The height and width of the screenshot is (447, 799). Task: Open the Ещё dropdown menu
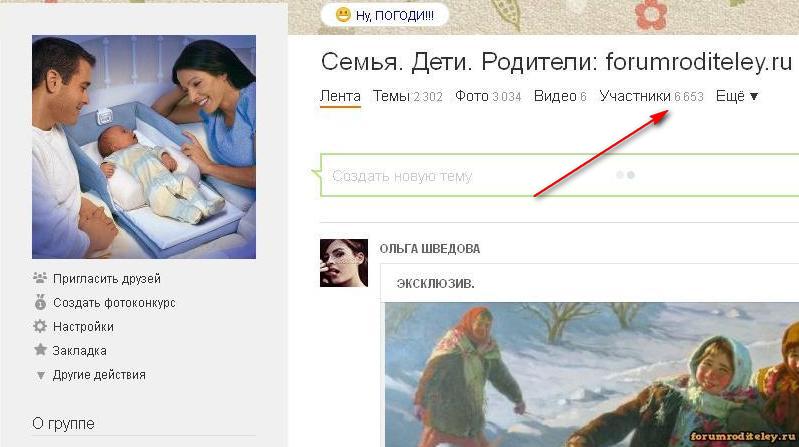point(737,96)
